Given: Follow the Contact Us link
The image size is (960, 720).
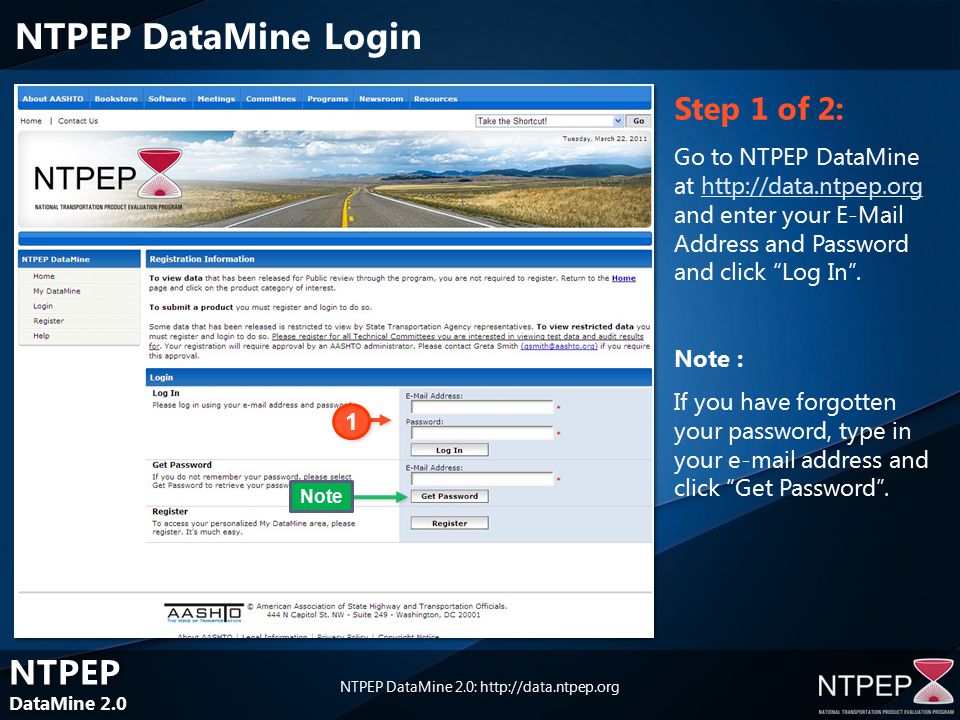Looking at the screenshot, I should click(78, 121).
